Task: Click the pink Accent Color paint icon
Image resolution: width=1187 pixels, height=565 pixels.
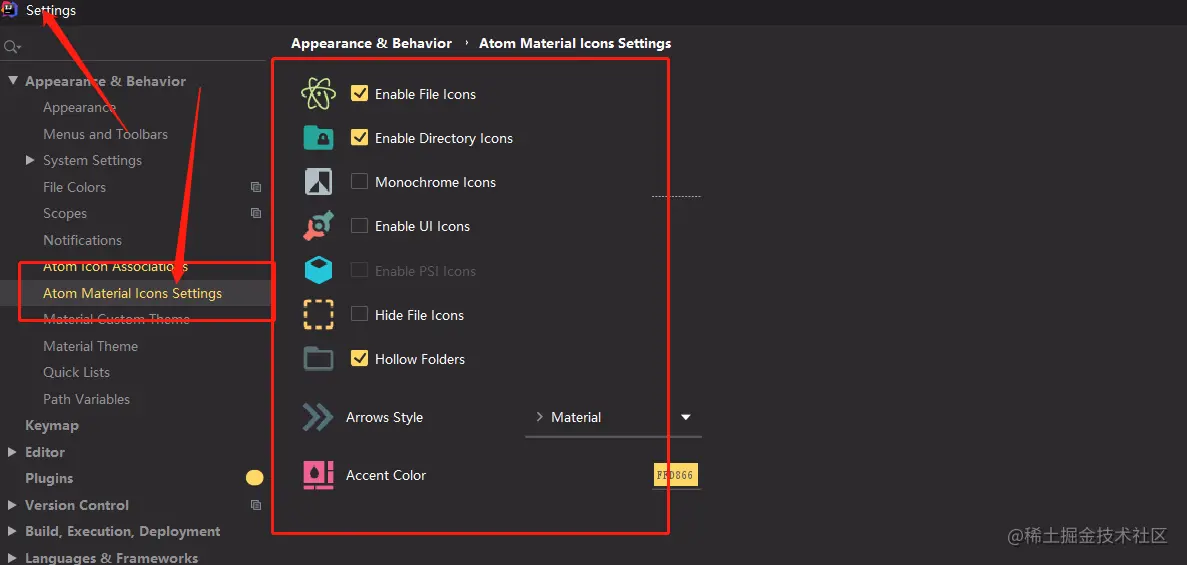Action: click(x=318, y=475)
